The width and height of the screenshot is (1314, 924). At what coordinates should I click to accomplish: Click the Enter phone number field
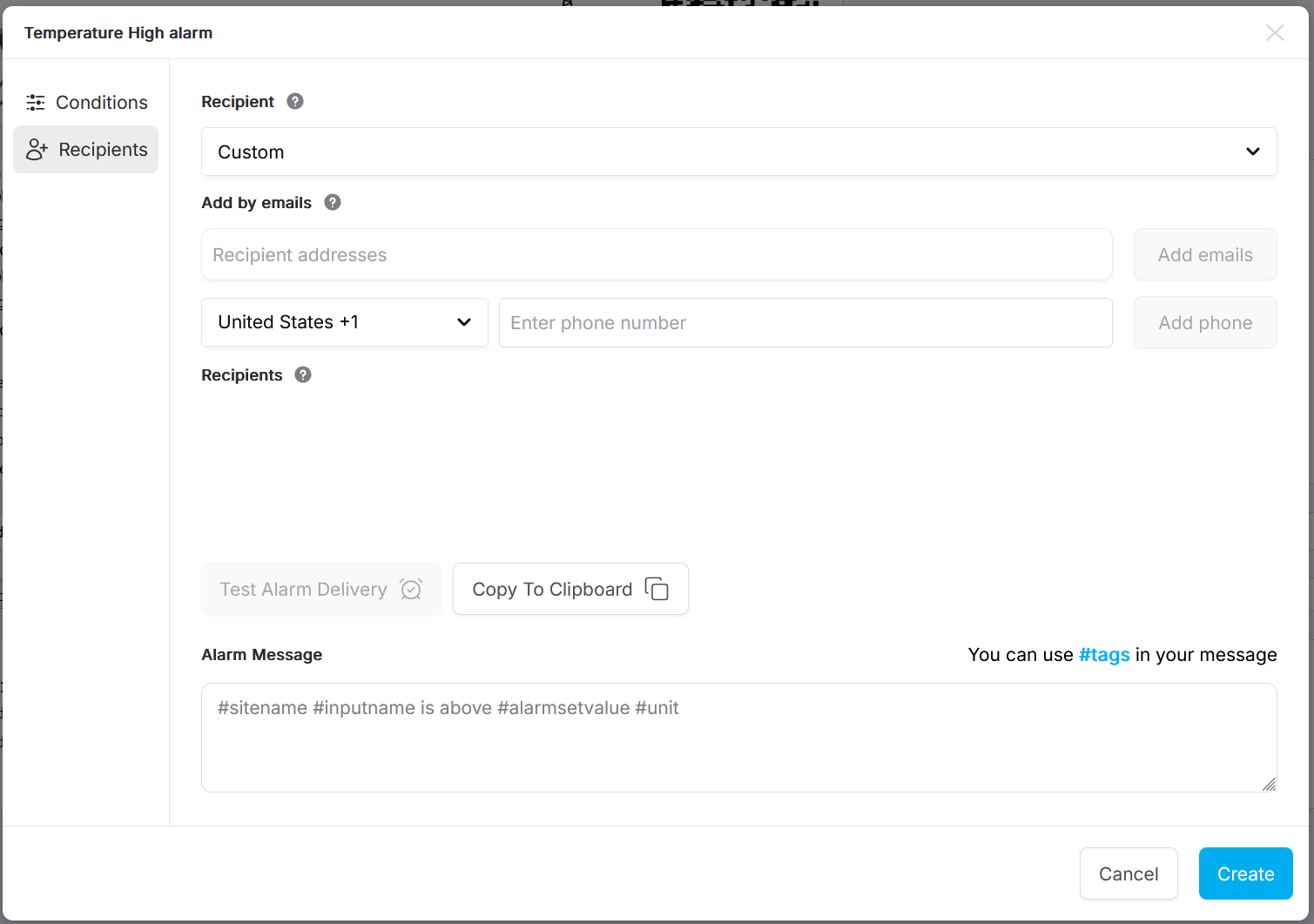(805, 323)
